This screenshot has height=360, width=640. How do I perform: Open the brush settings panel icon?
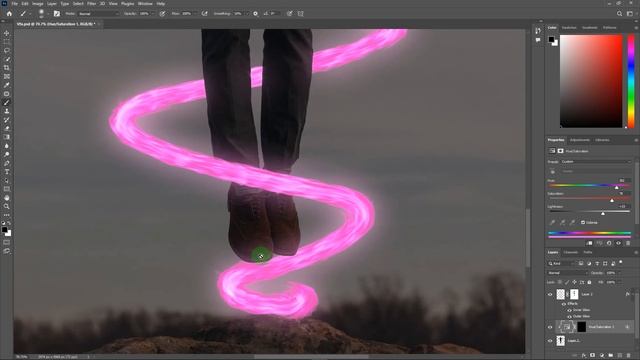(x=57, y=13)
